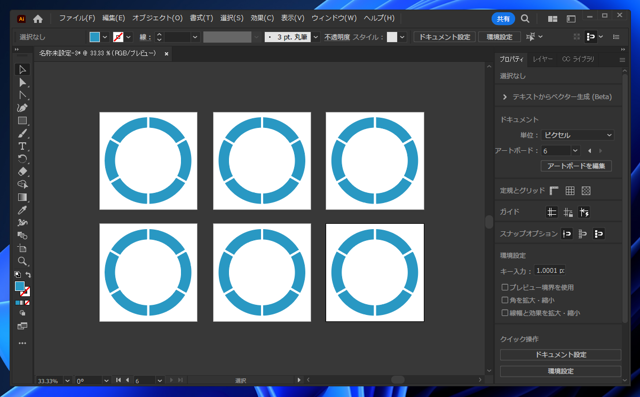Enable 線幅と効果を拡大・縮小 checkbox
Image resolution: width=640 pixels, height=397 pixels.
click(x=505, y=313)
